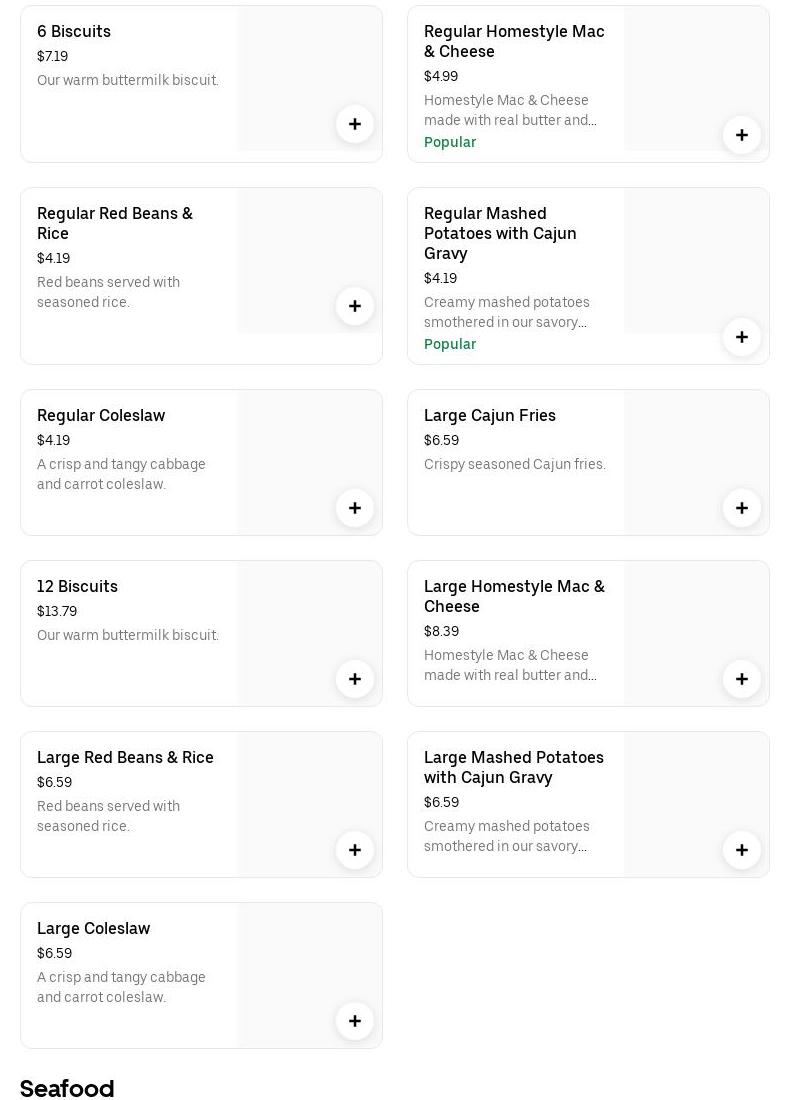This screenshot has width=804, height=1100.
Task: Open 12 Biscuits item name
Action: coord(78,587)
